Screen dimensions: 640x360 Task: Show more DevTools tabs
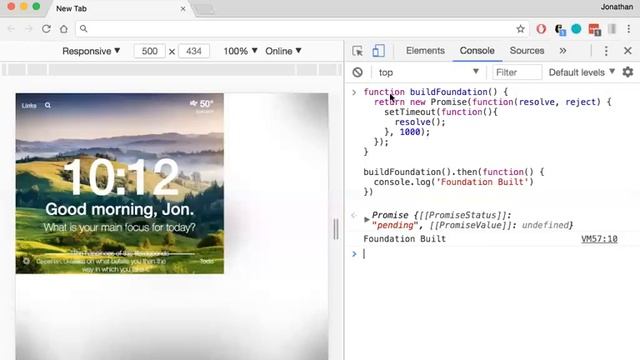point(563,51)
